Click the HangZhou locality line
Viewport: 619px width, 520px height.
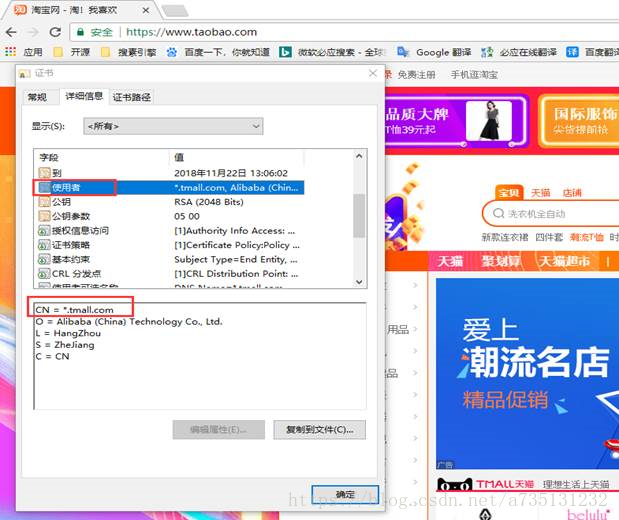click(x=68, y=333)
